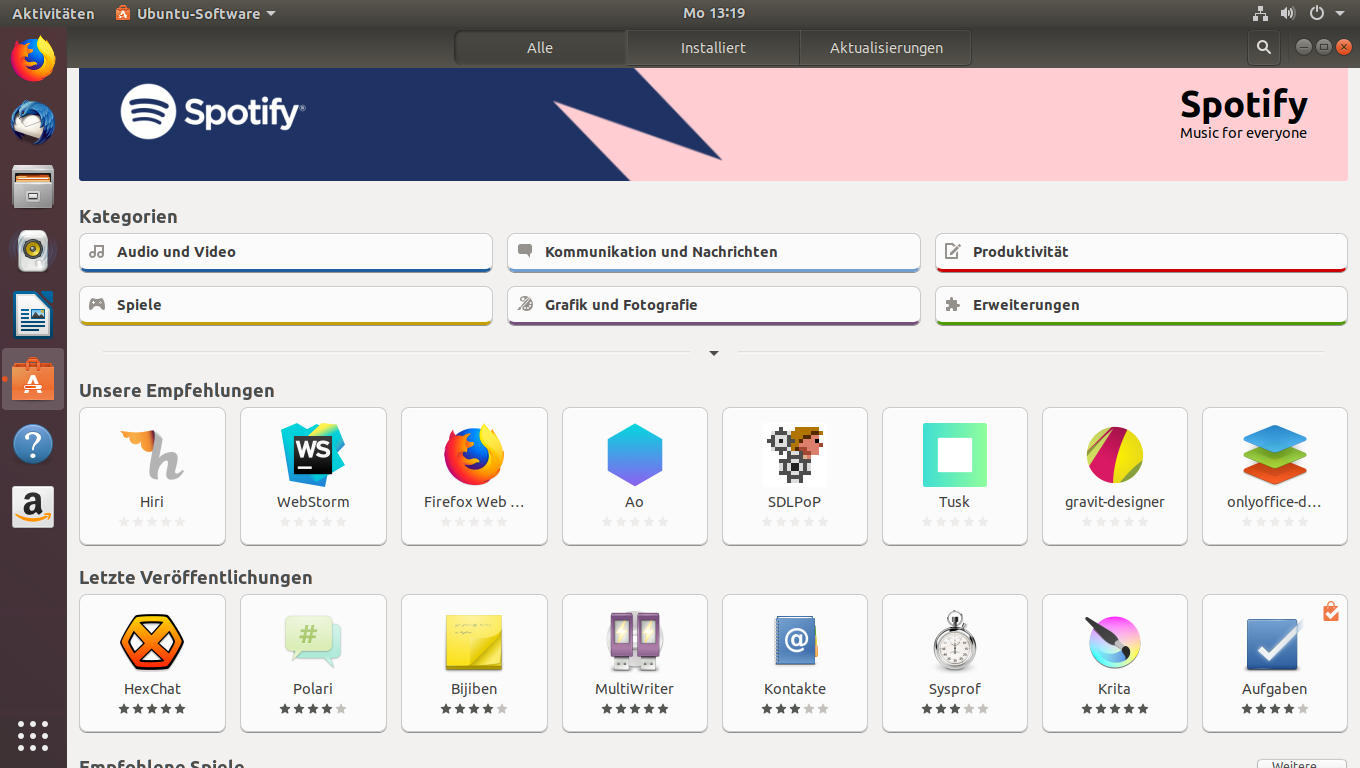
Task: Open the Grafik und Fotografie category
Action: click(x=714, y=305)
